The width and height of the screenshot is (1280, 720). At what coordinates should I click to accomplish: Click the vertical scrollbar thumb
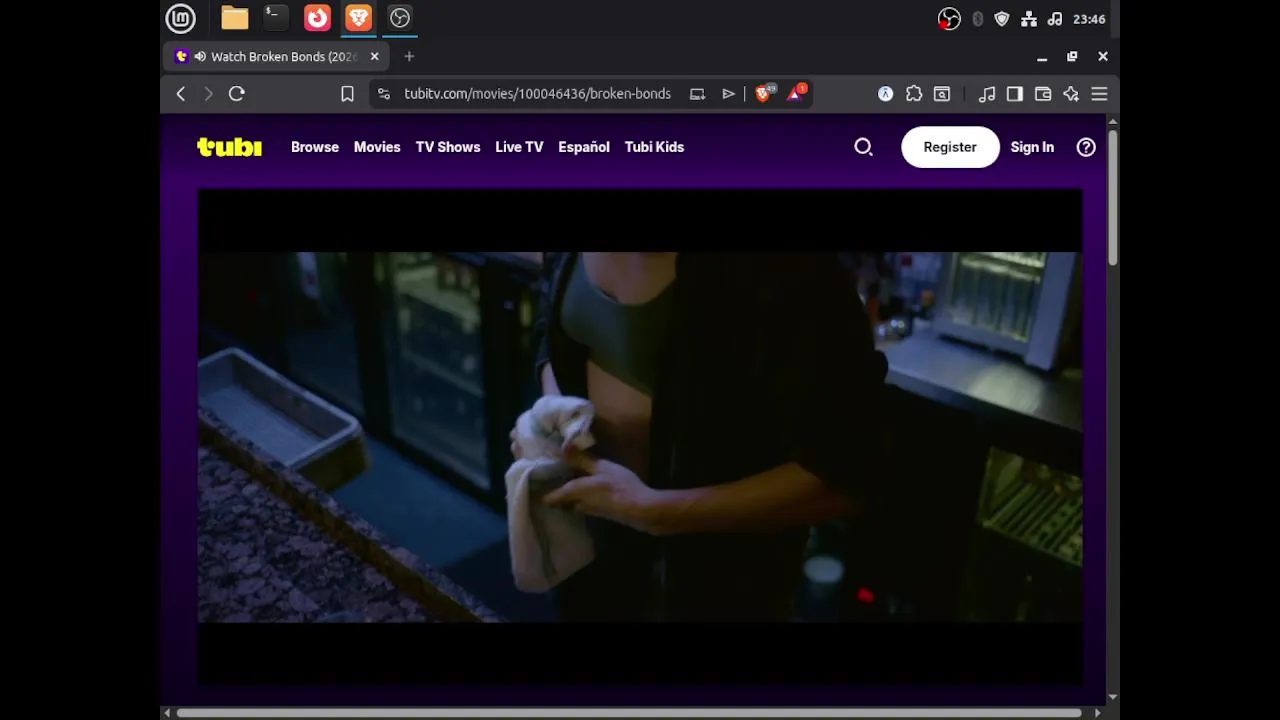pos(1112,197)
